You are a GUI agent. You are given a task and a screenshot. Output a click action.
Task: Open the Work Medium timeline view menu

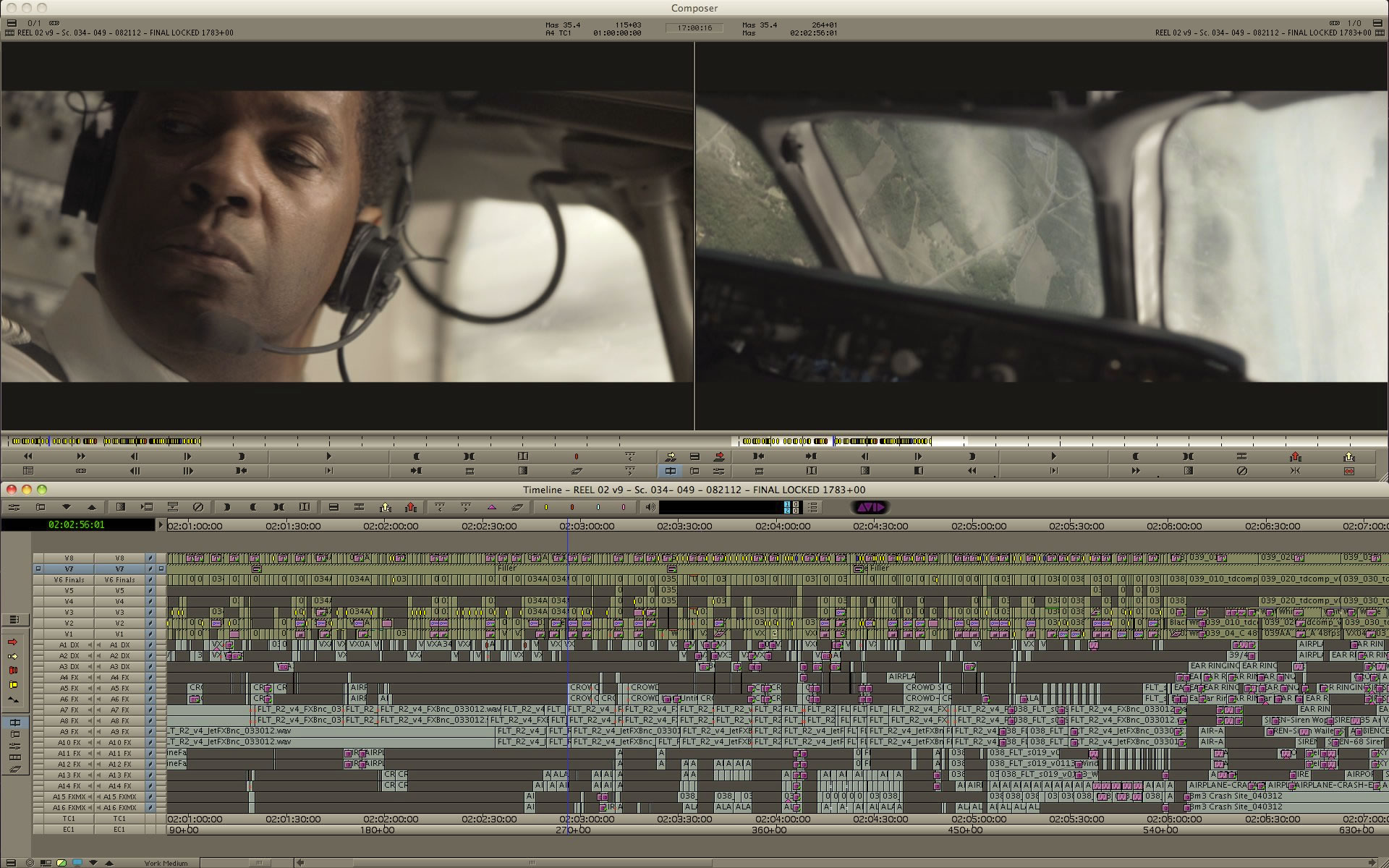[166, 863]
